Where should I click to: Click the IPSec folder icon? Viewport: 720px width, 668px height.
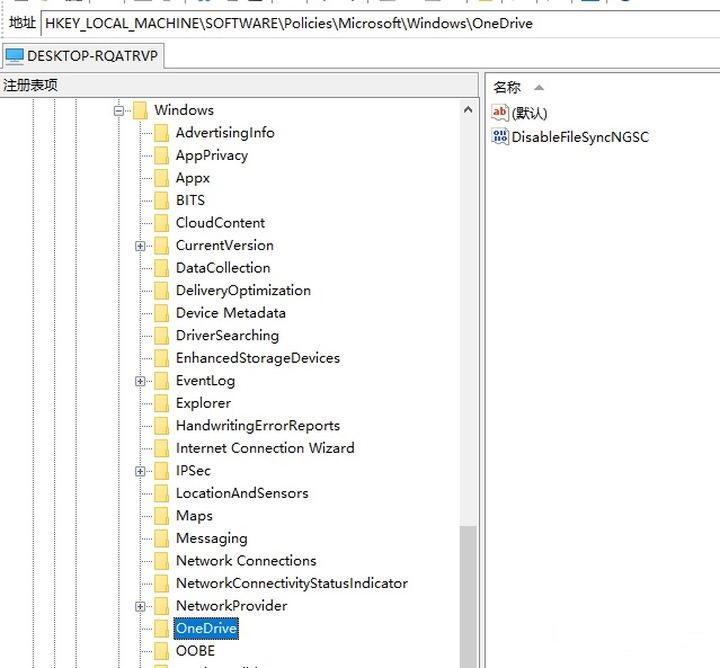pyautogui.click(x=161, y=470)
